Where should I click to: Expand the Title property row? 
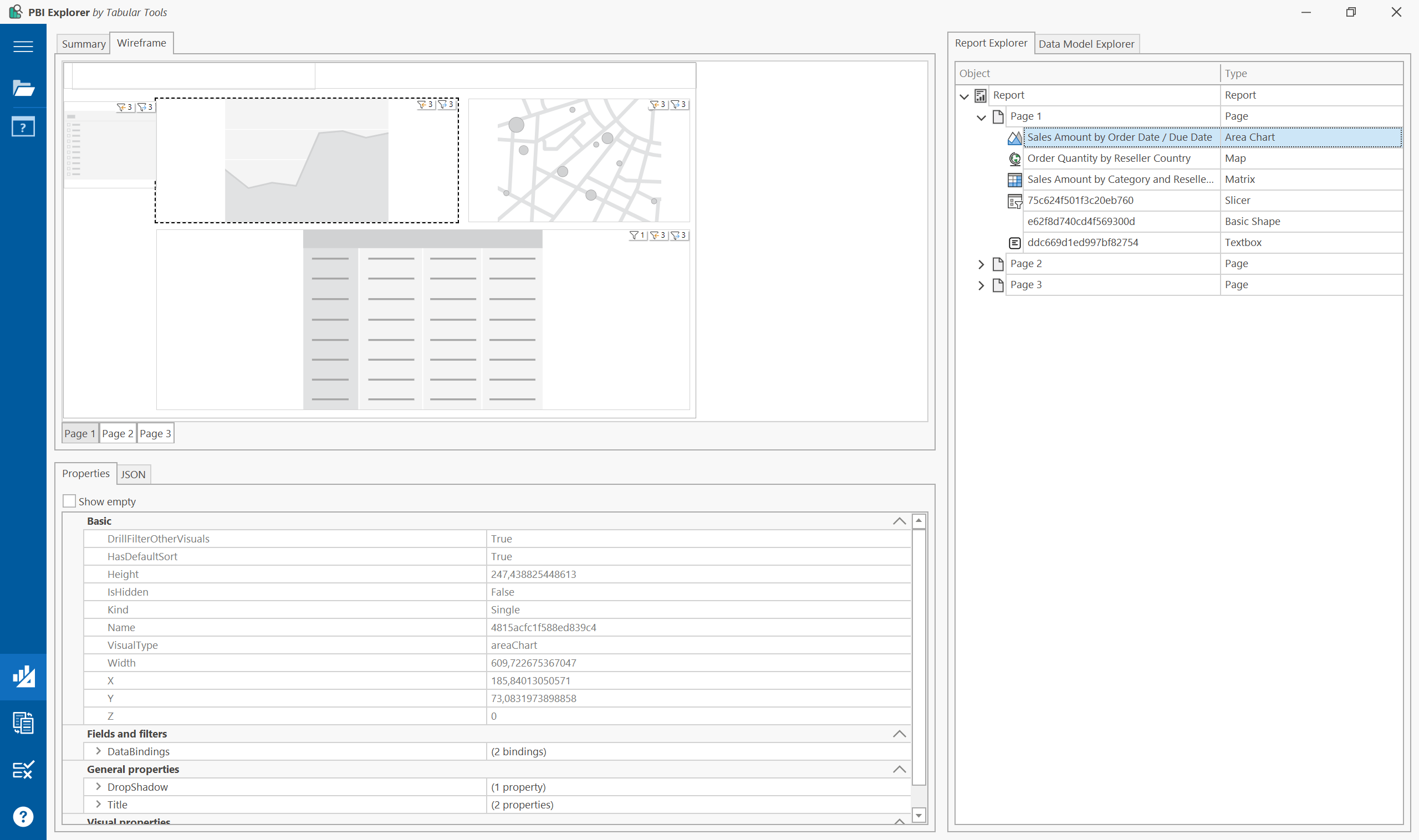(99, 805)
